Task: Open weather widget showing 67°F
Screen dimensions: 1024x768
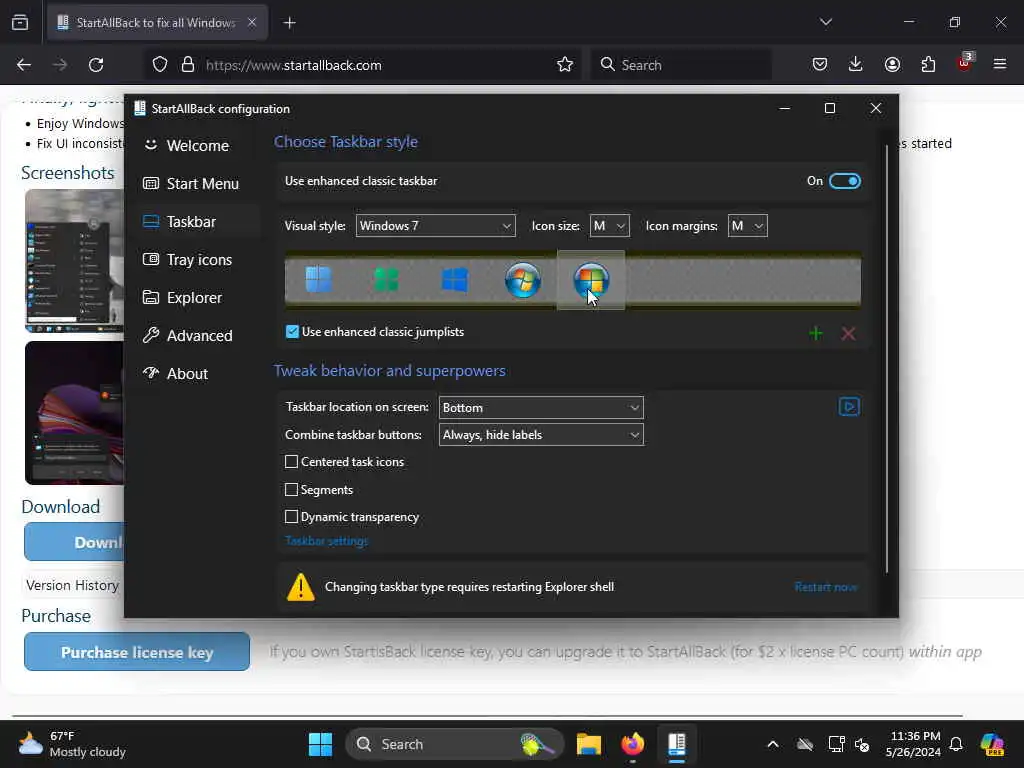Action: tap(73, 744)
